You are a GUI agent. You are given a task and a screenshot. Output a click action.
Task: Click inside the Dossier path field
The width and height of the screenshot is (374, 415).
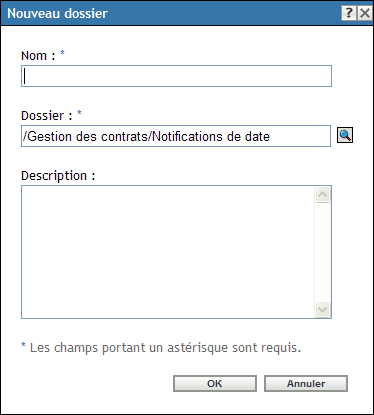point(176,136)
